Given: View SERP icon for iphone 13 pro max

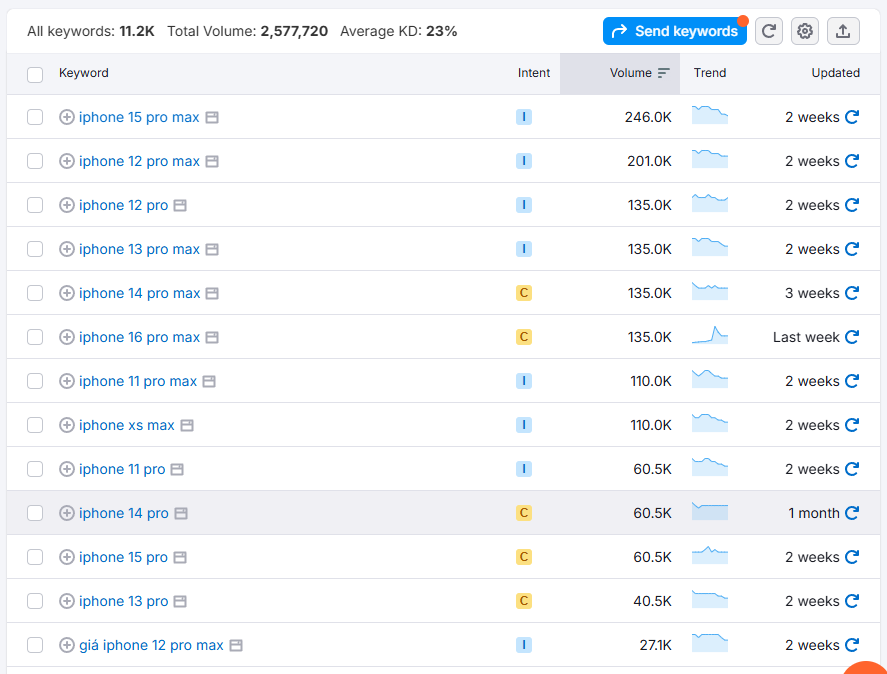Looking at the screenshot, I should (212, 250).
